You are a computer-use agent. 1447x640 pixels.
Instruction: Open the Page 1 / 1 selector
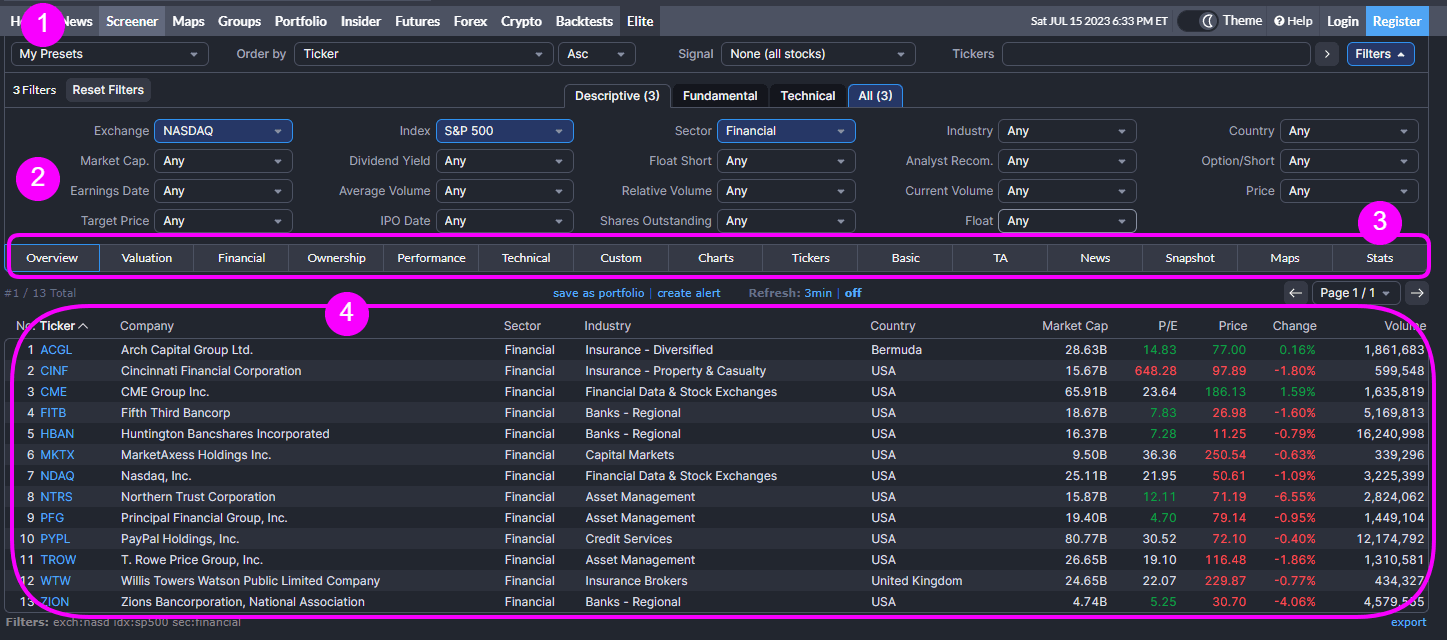point(1356,293)
